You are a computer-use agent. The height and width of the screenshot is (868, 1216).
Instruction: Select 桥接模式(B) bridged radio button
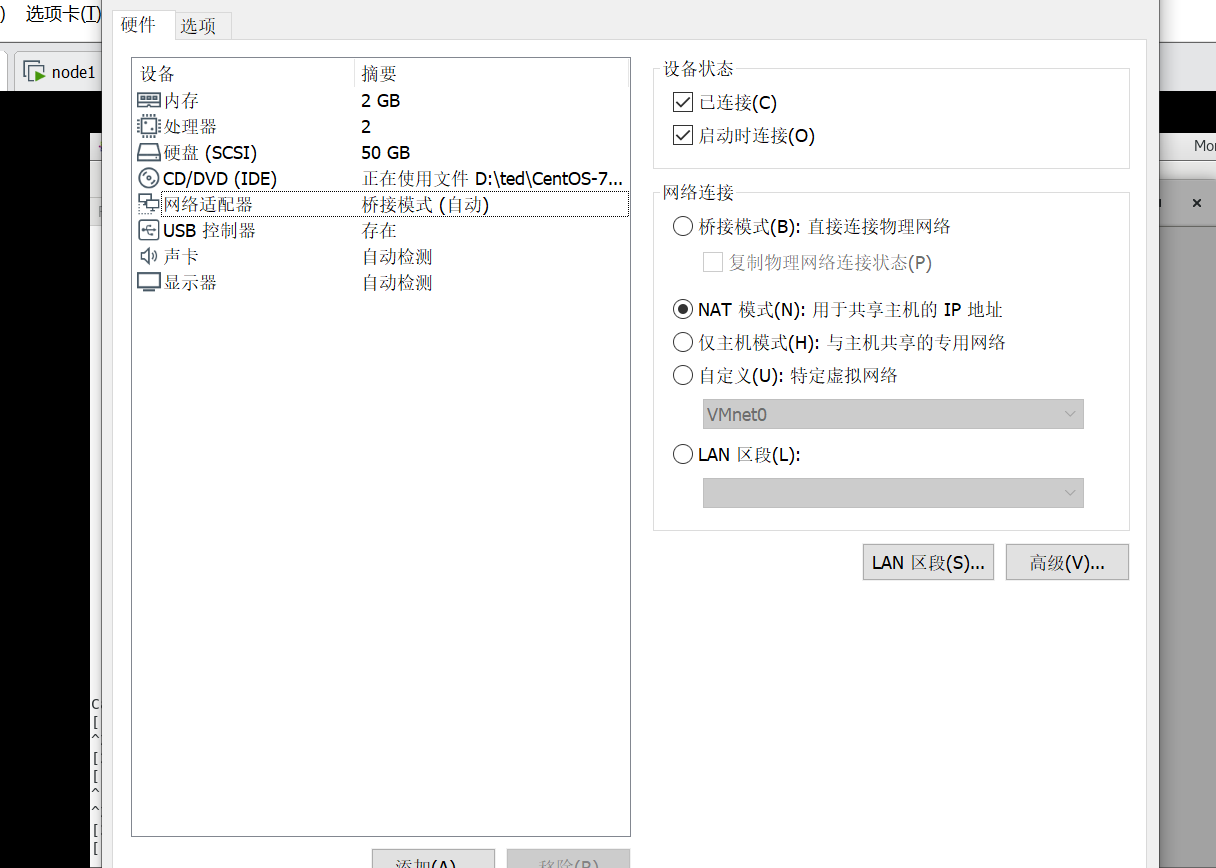point(683,227)
